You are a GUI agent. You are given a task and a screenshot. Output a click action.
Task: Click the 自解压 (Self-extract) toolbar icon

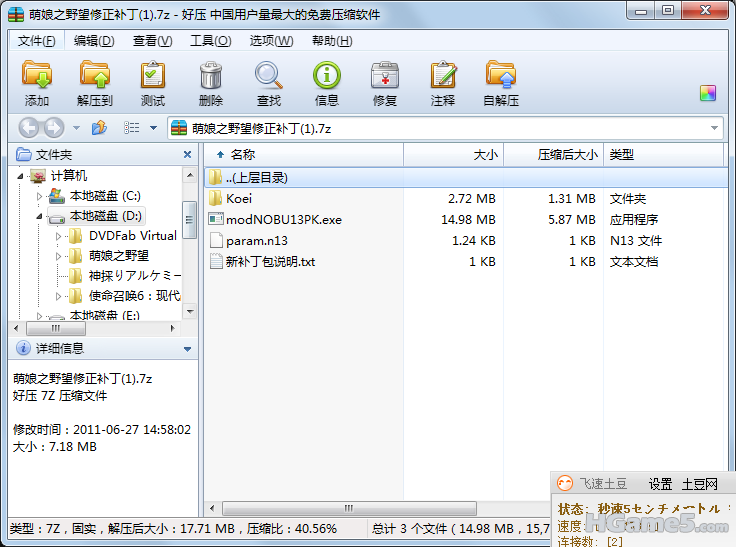click(x=501, y=75)
